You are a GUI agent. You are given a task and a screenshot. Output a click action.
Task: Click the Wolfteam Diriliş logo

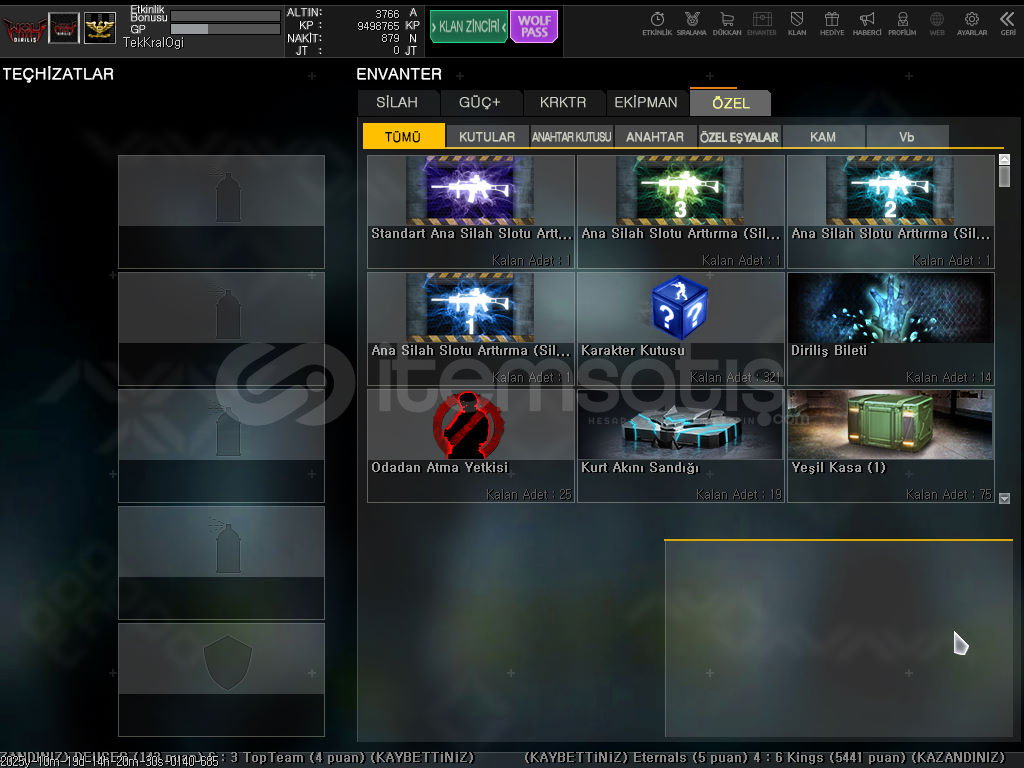pos(24,28)
